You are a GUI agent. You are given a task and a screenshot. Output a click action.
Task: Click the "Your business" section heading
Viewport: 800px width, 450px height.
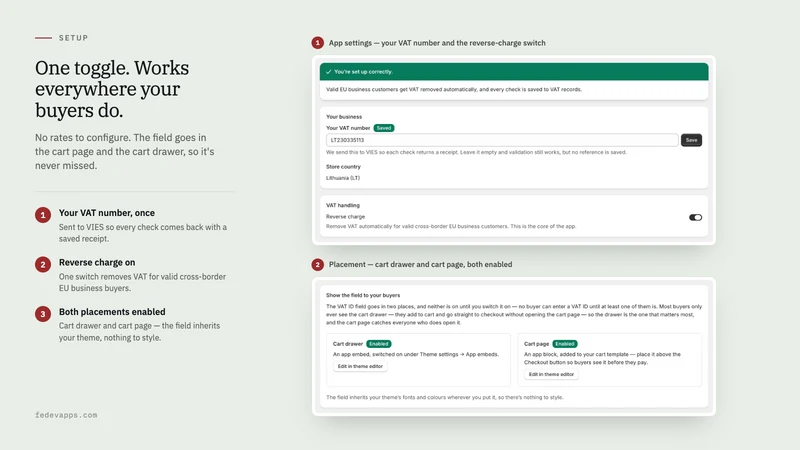pos(344,117)
